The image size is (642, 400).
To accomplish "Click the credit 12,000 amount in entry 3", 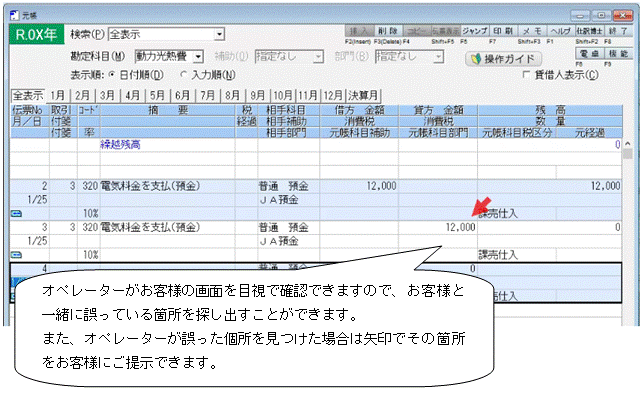I will point(461,227).
